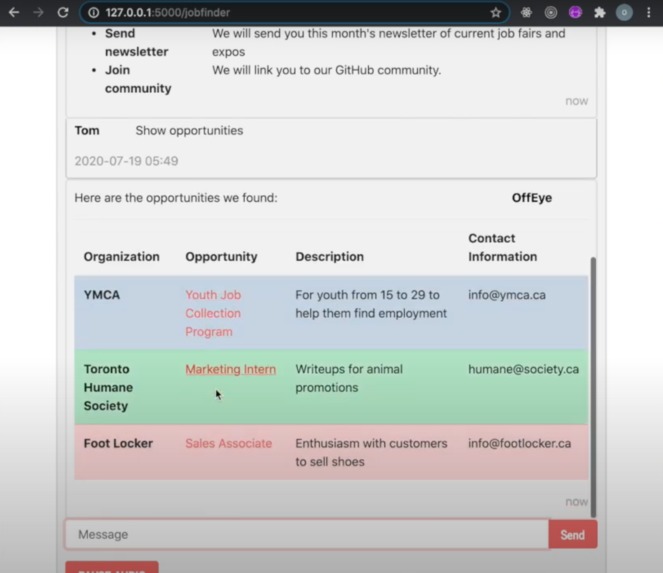Click into the Message input field
Image resolution: width=663 pixels, height=573 pixels.
point(307,535)
